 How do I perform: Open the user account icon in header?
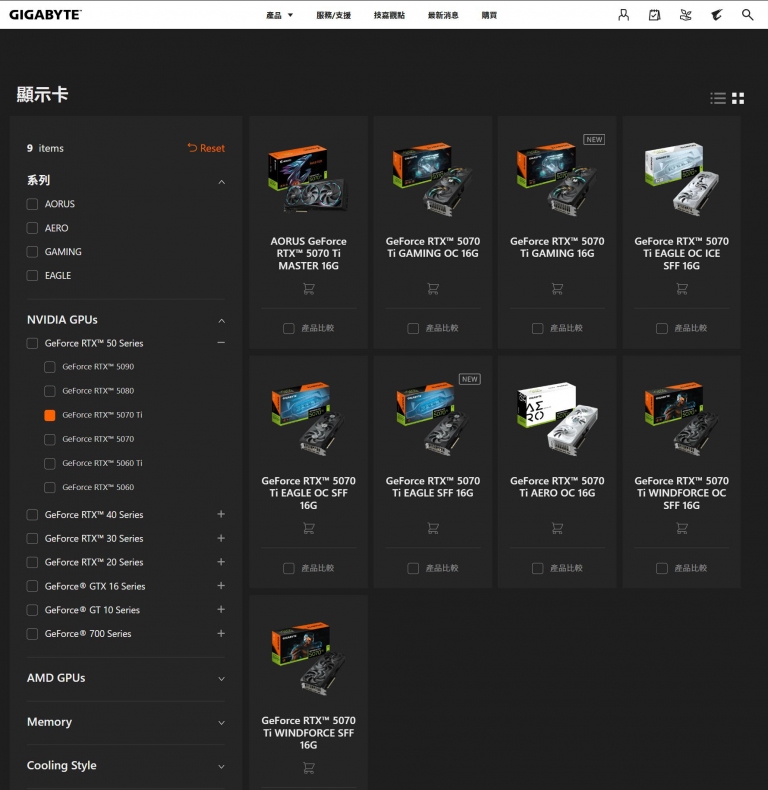click(623, 15)
